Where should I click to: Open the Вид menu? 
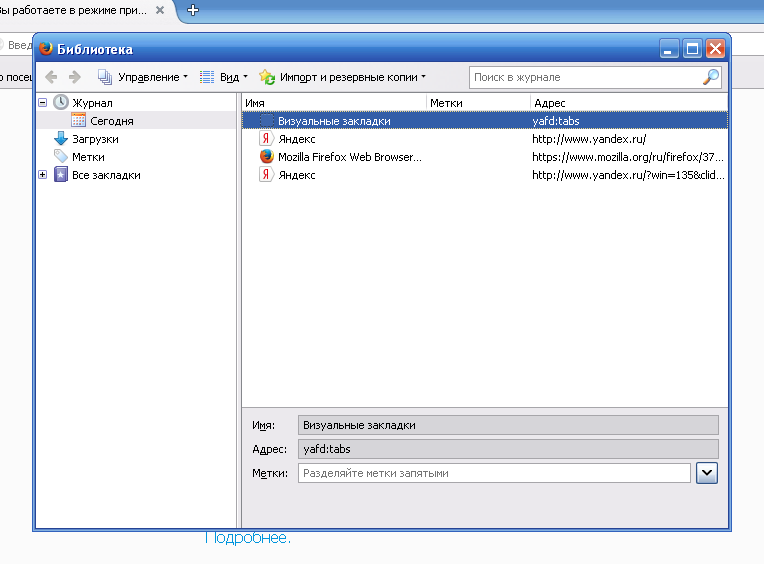point(224,77)
